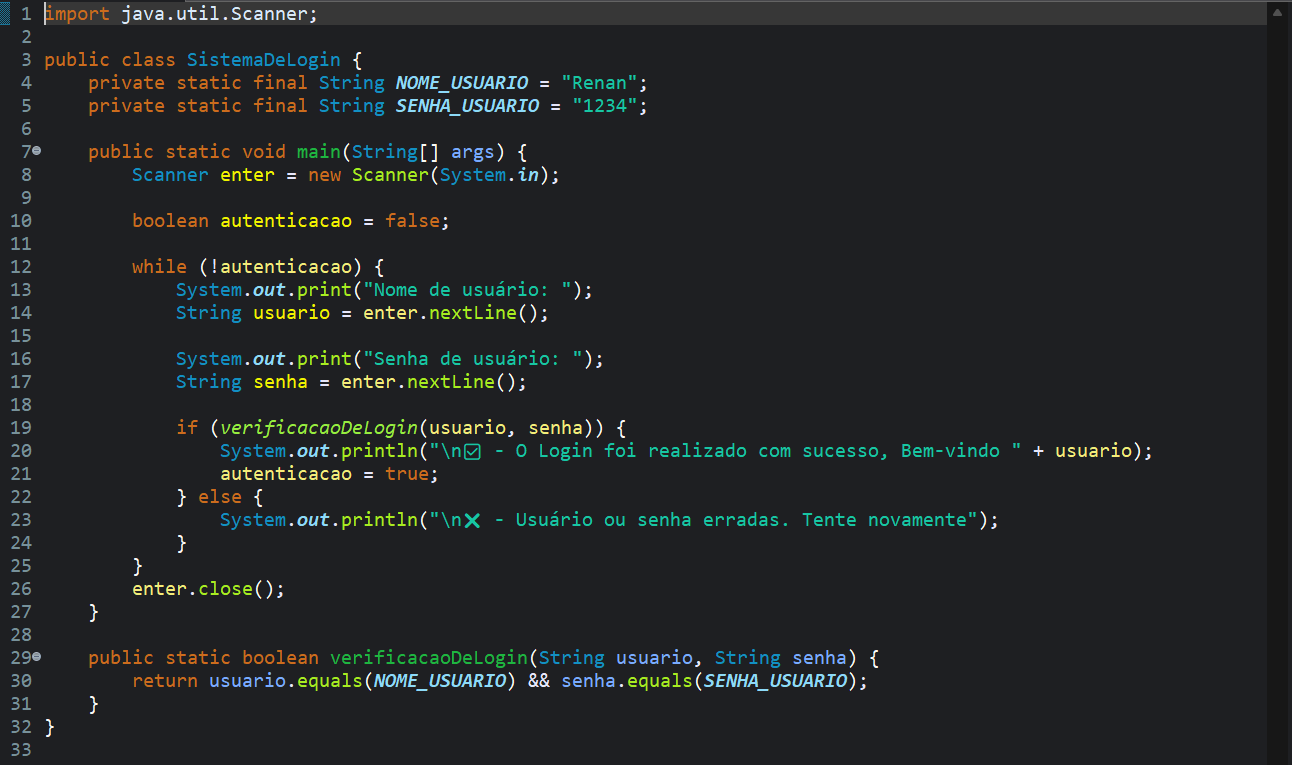
Task: Collapse the SistemaDeLogin class block
Action: tap(35, 59)
